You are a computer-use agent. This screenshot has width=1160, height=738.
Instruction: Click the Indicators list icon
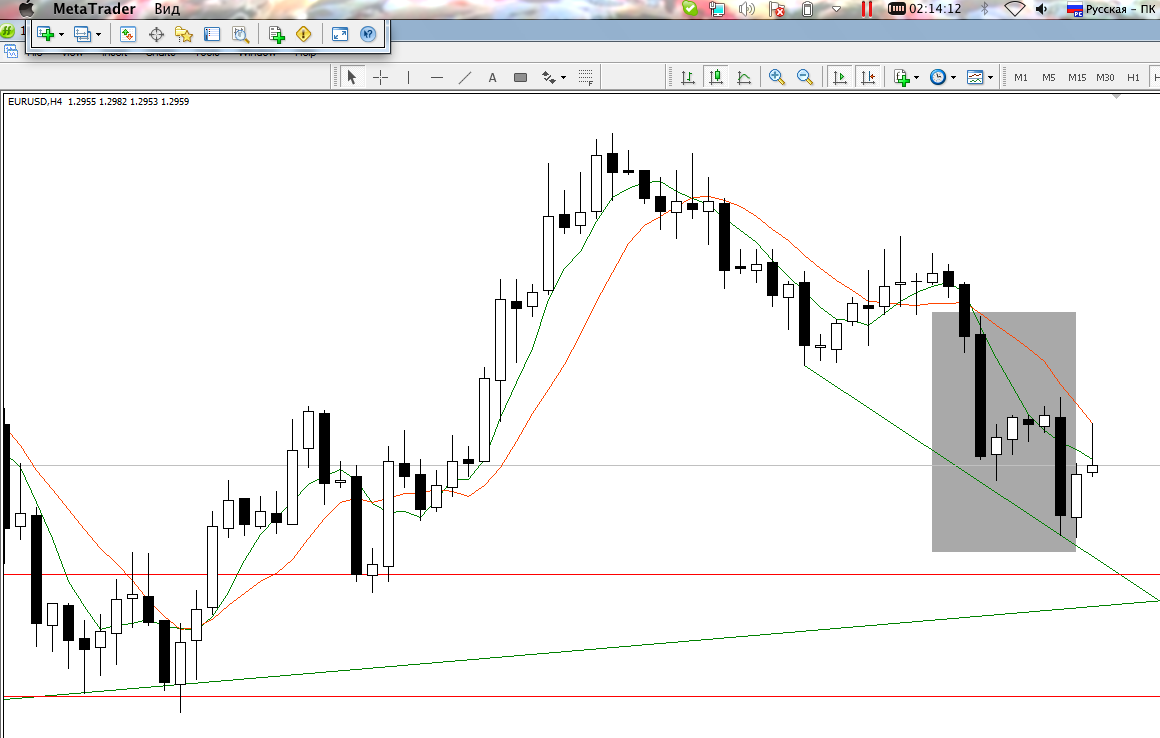pos(901,77)
